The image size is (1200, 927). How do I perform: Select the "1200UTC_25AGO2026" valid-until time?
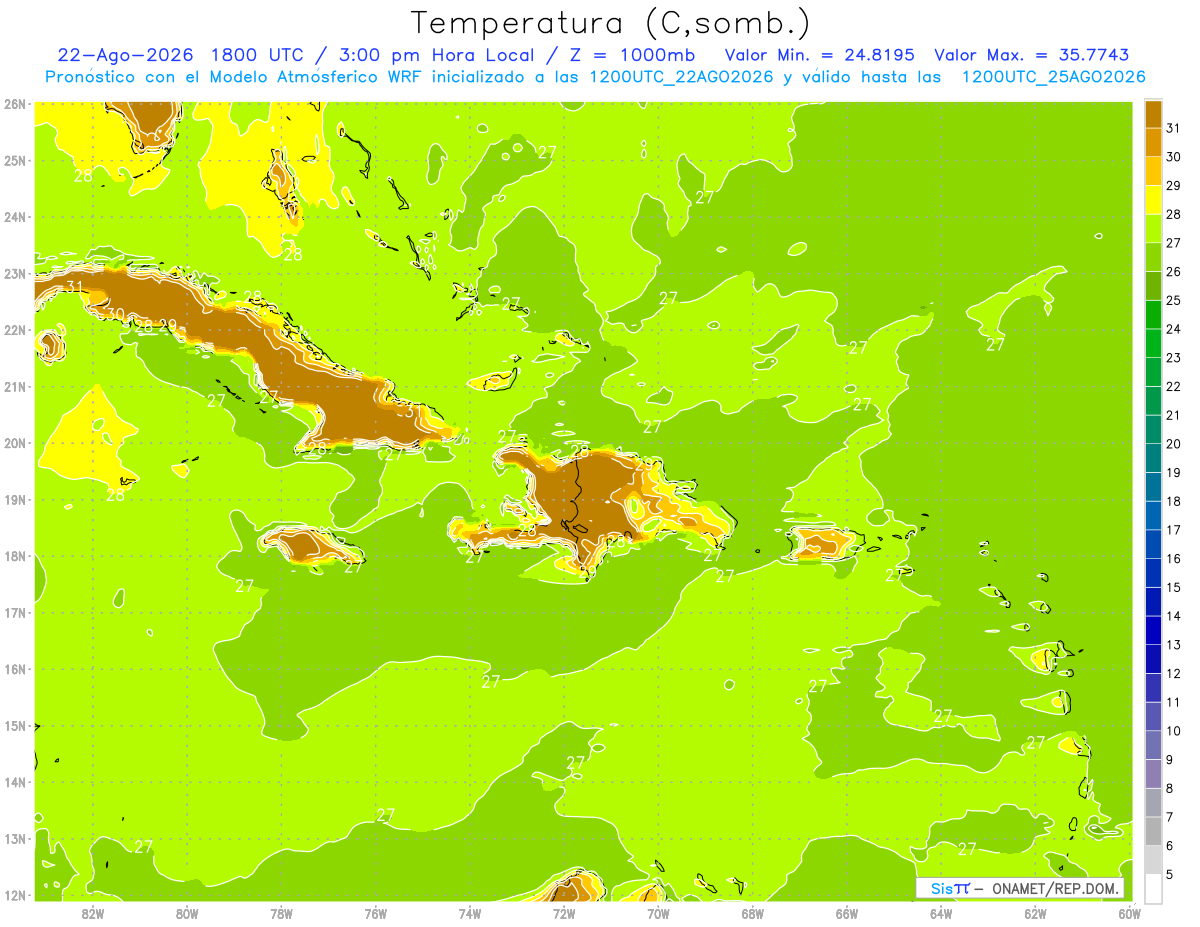1053,77
